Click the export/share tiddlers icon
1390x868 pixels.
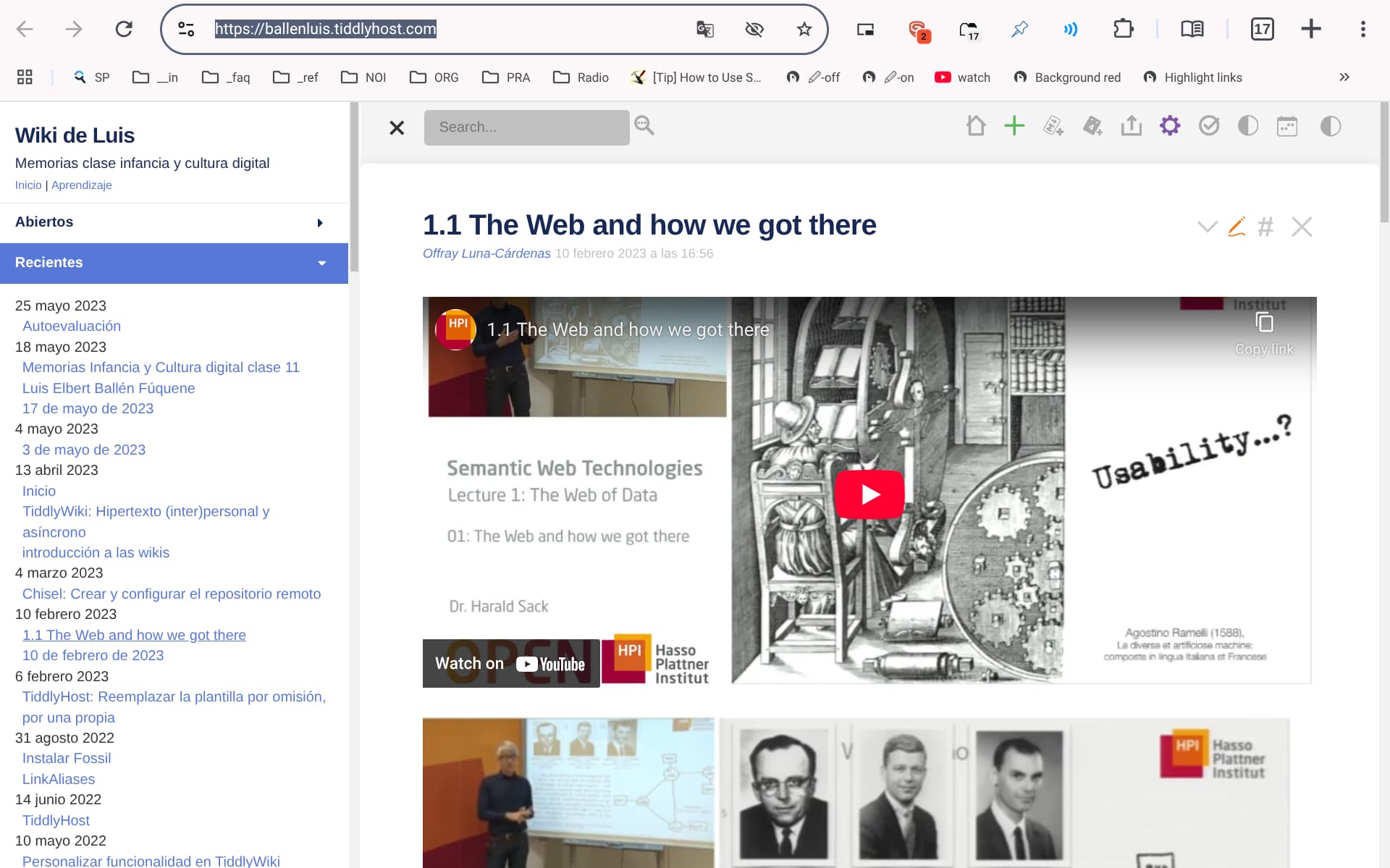1131,127
